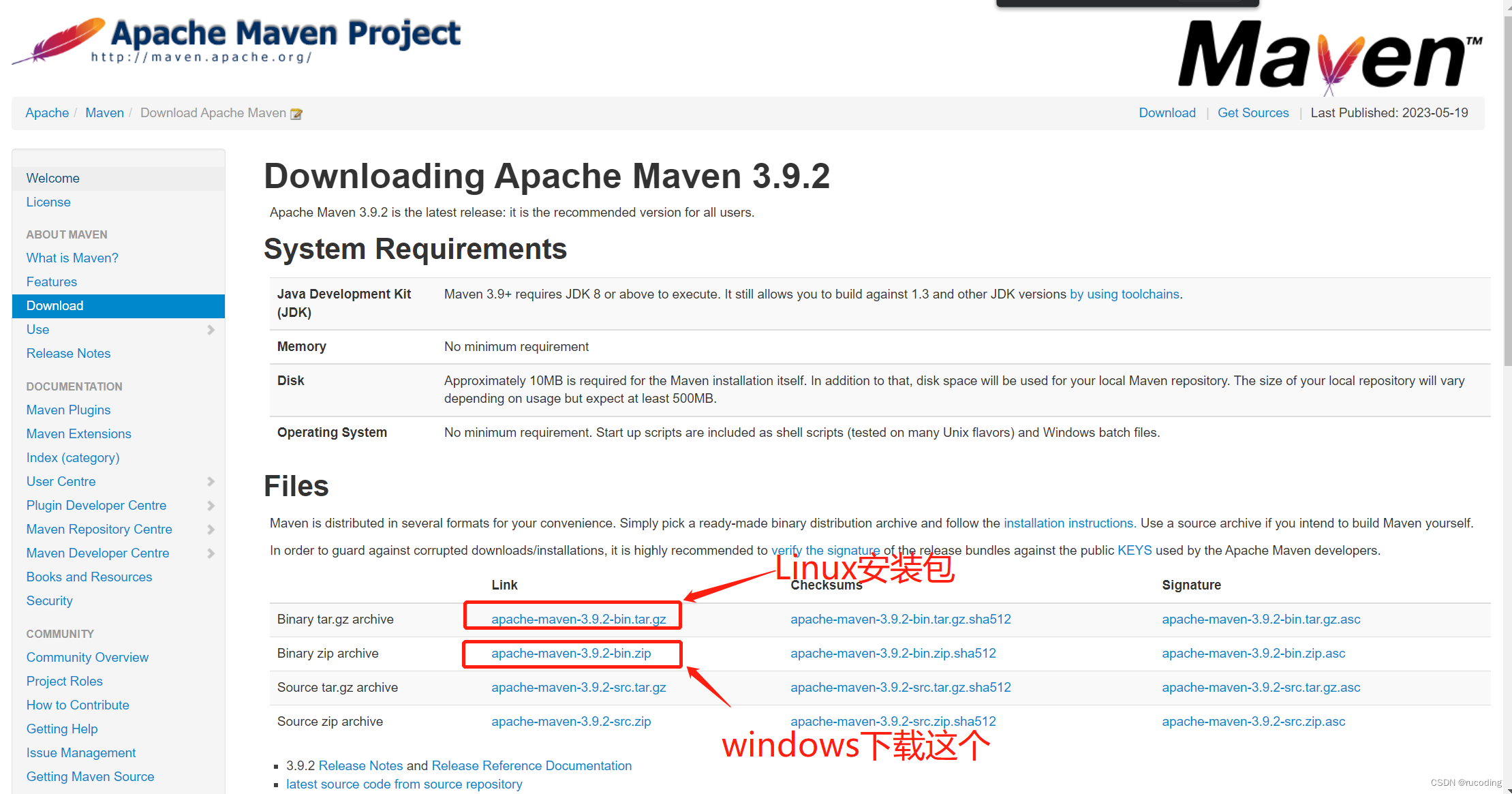
Task: Open Release Notes in sidebar
Action: 68,354
